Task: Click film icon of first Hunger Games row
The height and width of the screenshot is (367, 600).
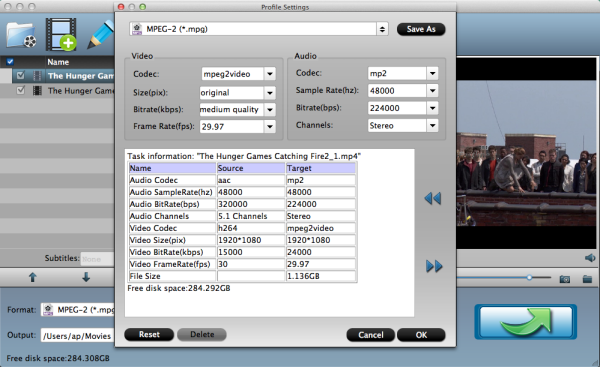Action: point(37,76)
